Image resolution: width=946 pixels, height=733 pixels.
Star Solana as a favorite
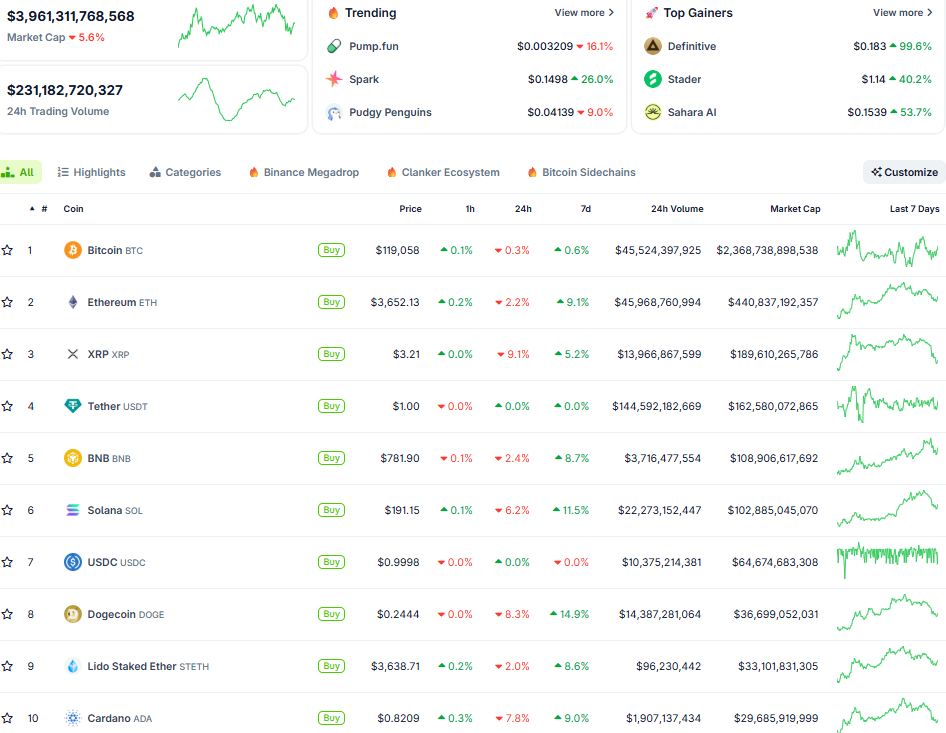[7, 510]
